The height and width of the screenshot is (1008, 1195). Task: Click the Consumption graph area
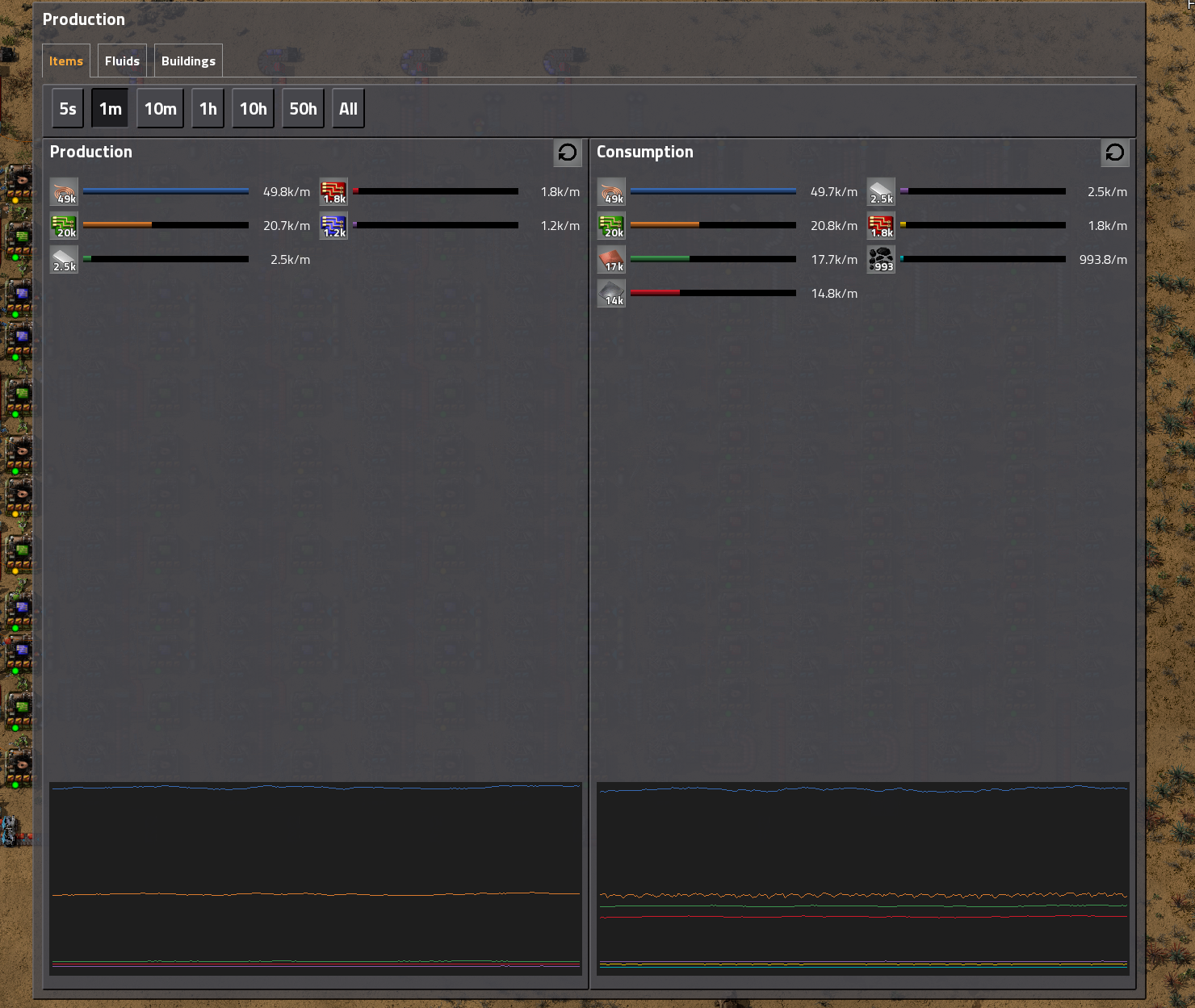pos(862,878)
